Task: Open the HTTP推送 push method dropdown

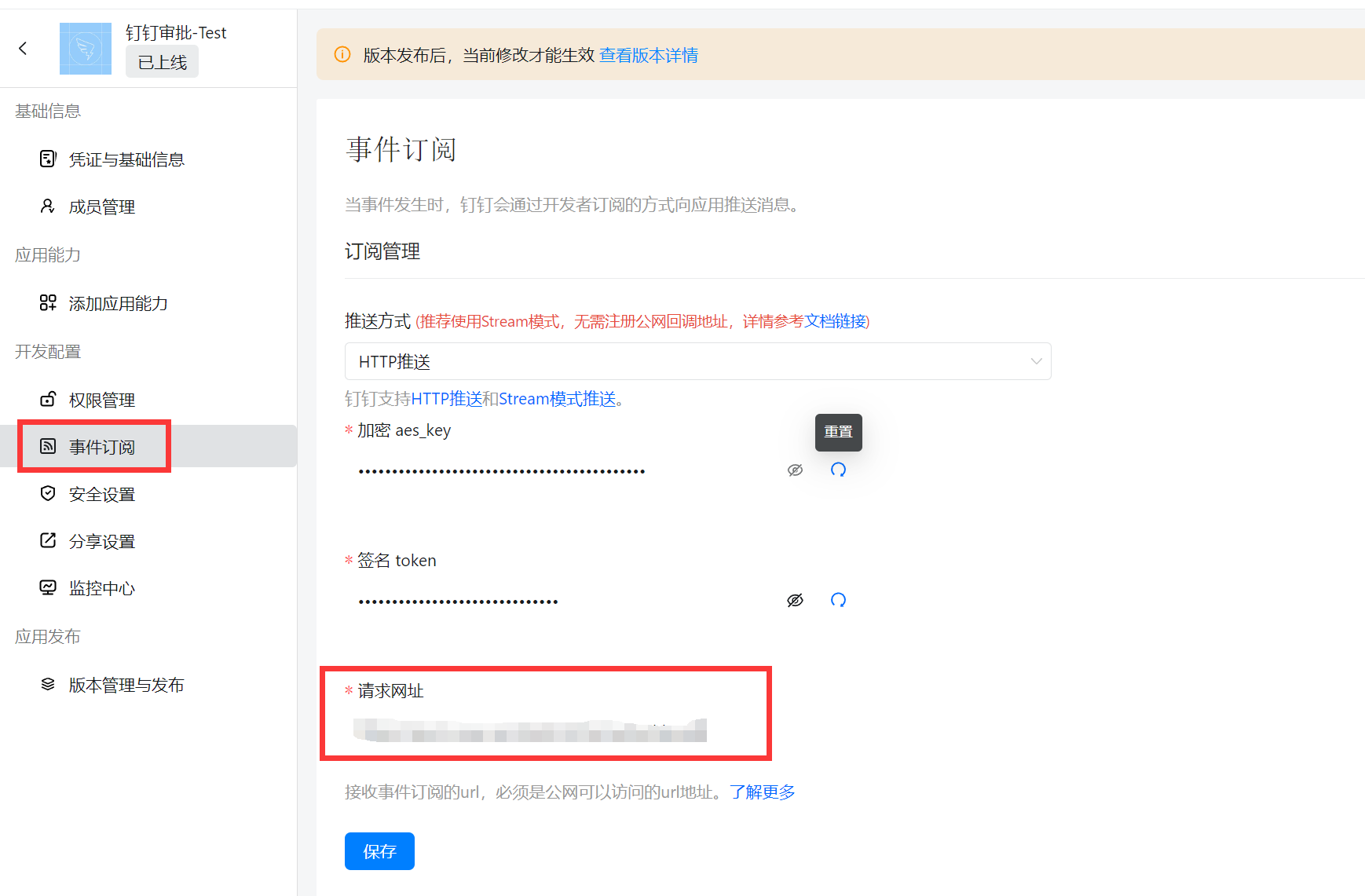Action: (x=698, y=361)
